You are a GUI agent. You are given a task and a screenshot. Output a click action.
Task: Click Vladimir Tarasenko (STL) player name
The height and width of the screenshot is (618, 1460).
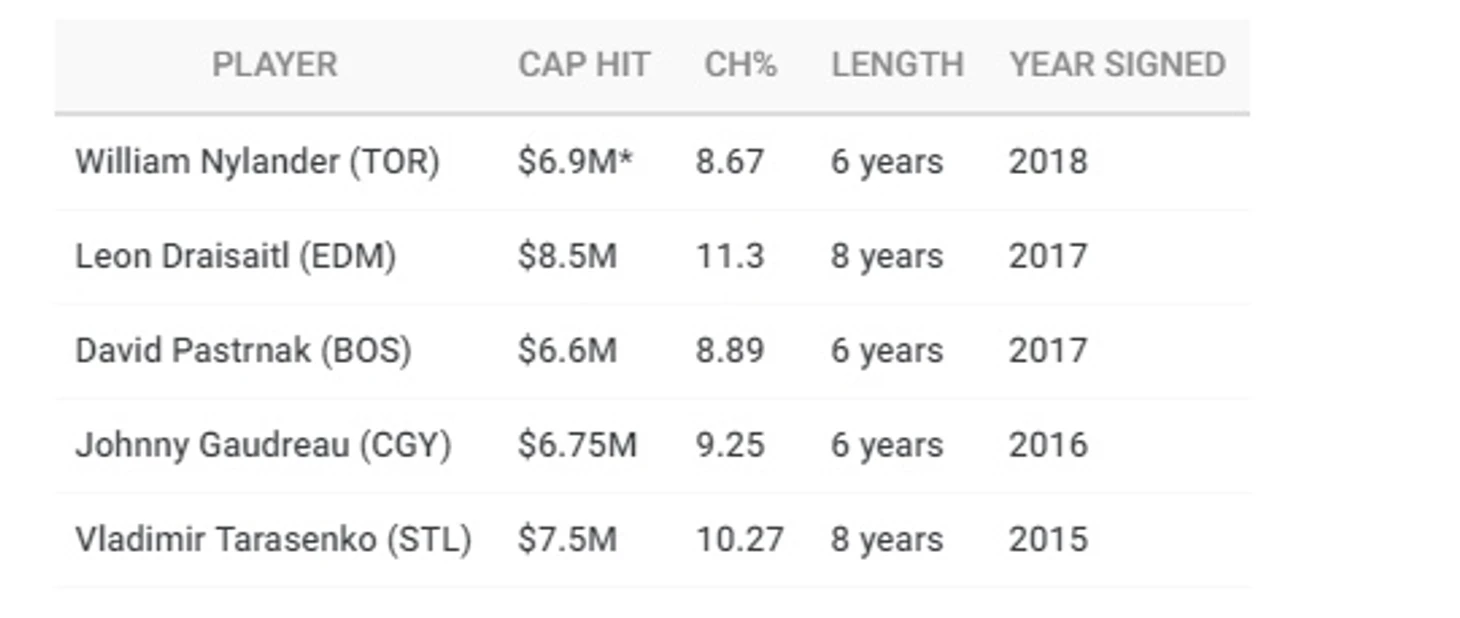coord(273,540)
